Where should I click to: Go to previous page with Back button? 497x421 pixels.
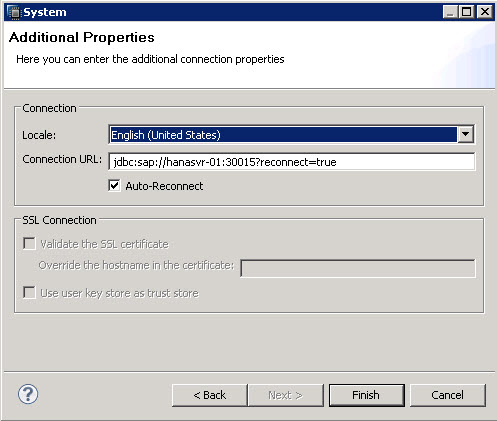point(210,395)
